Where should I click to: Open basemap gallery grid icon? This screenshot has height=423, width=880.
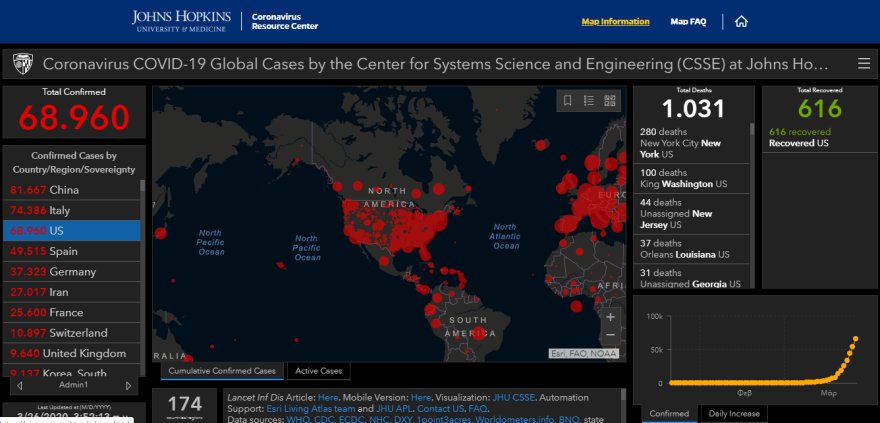click(x=611, y=101)
